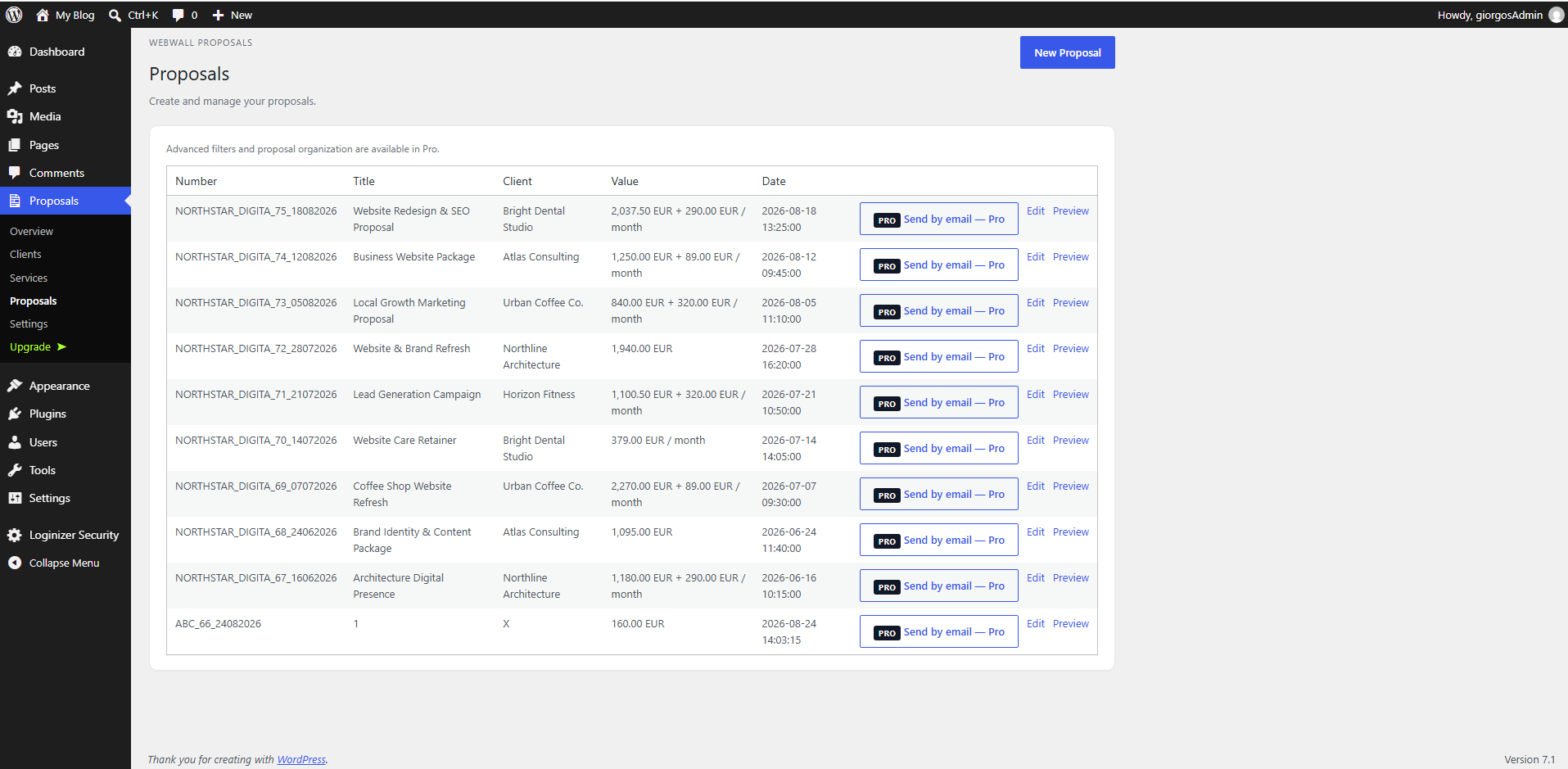Click the Loginizer Security gear icon
The image size is (1568, 769).
15,535
